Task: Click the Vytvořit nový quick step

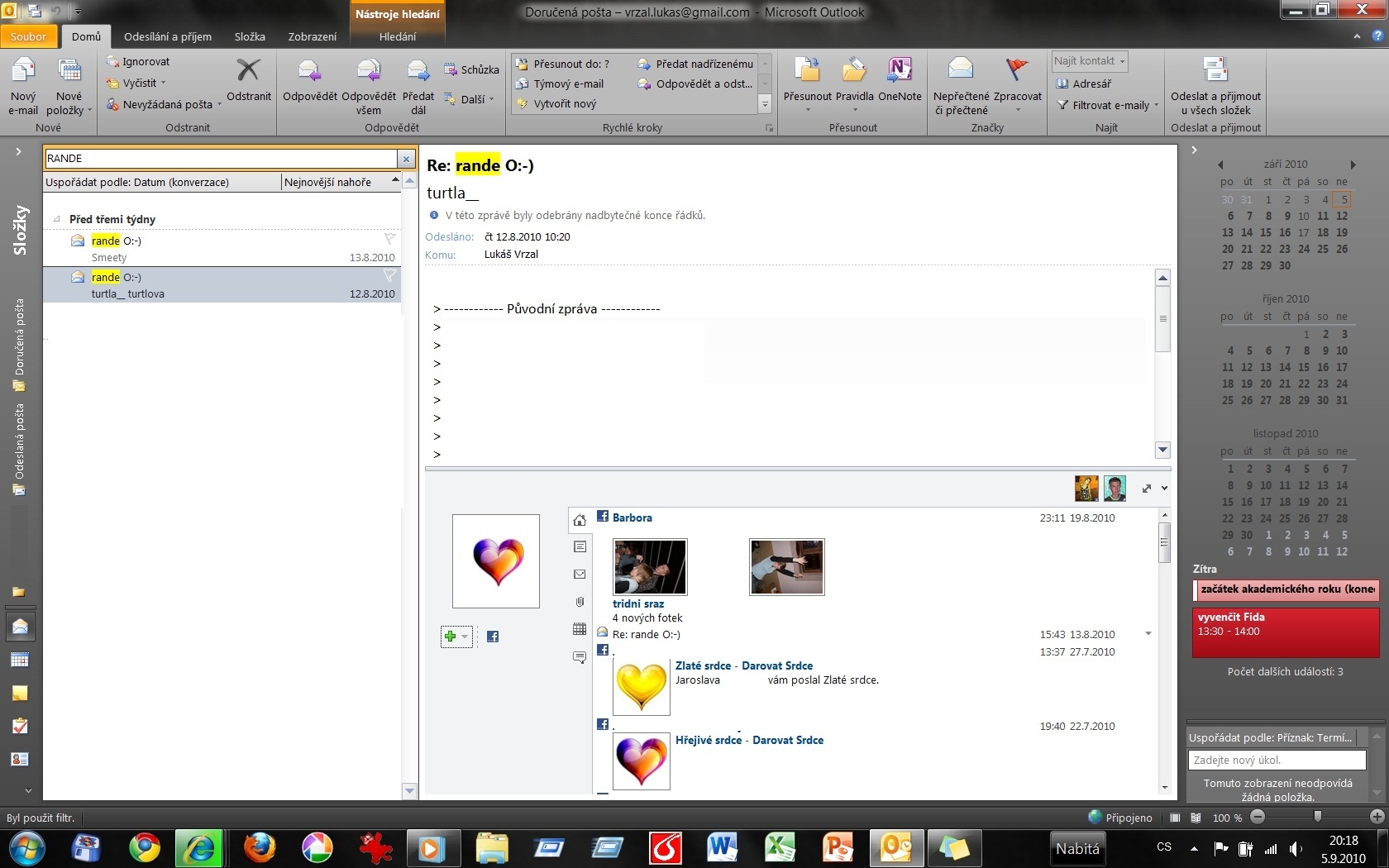Action: (556, 103)
